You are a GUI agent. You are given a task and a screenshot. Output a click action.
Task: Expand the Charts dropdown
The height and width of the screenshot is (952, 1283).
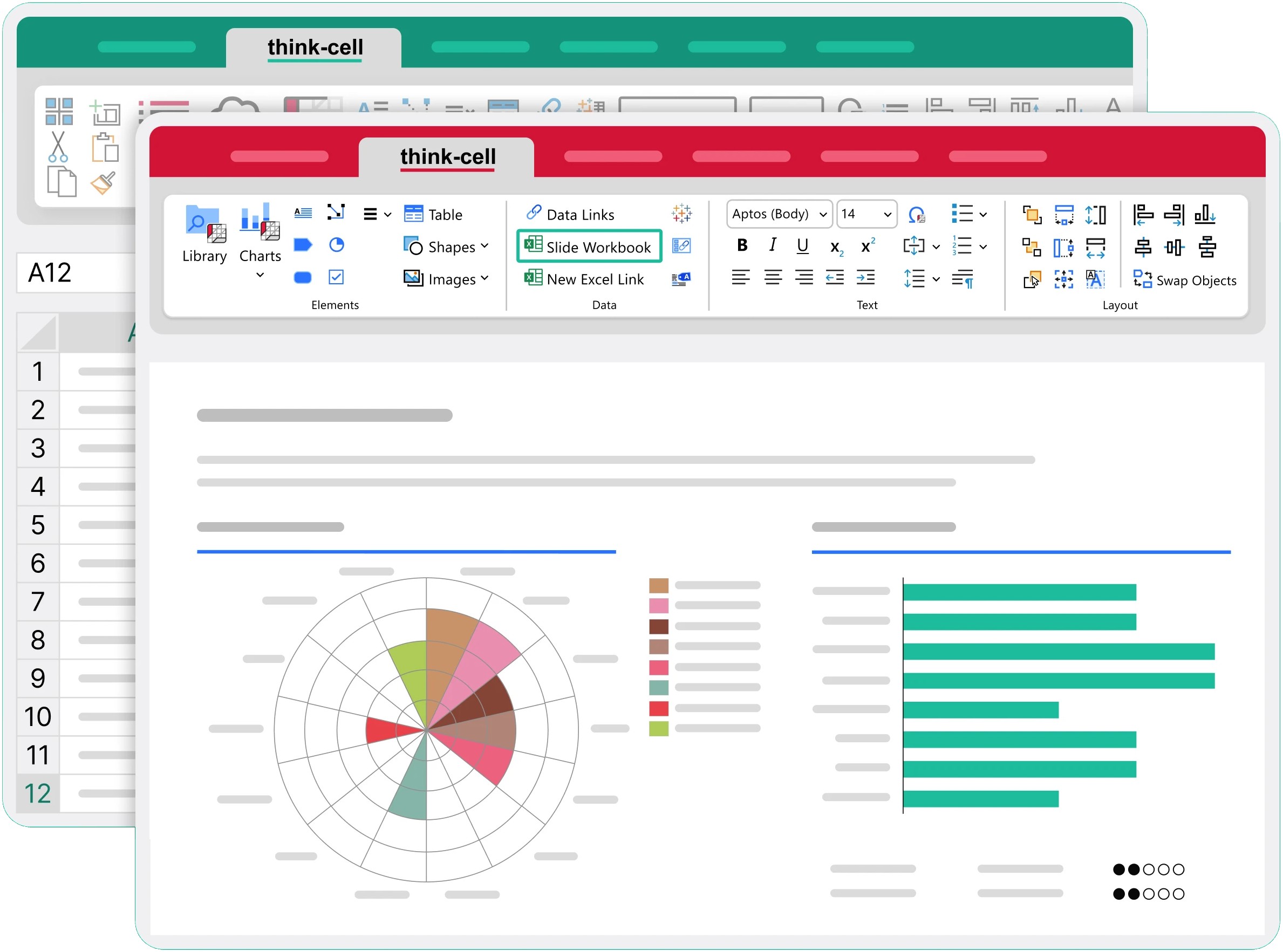(260, 276)
